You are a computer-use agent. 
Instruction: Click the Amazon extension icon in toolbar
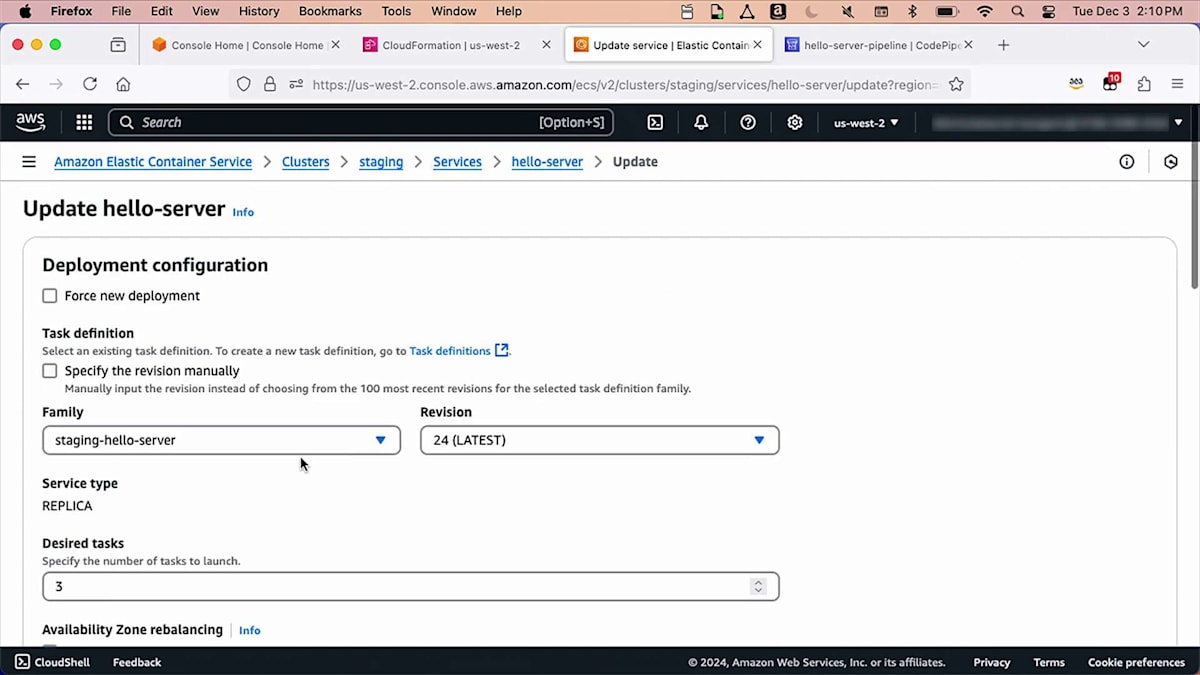coord(1076,85)
